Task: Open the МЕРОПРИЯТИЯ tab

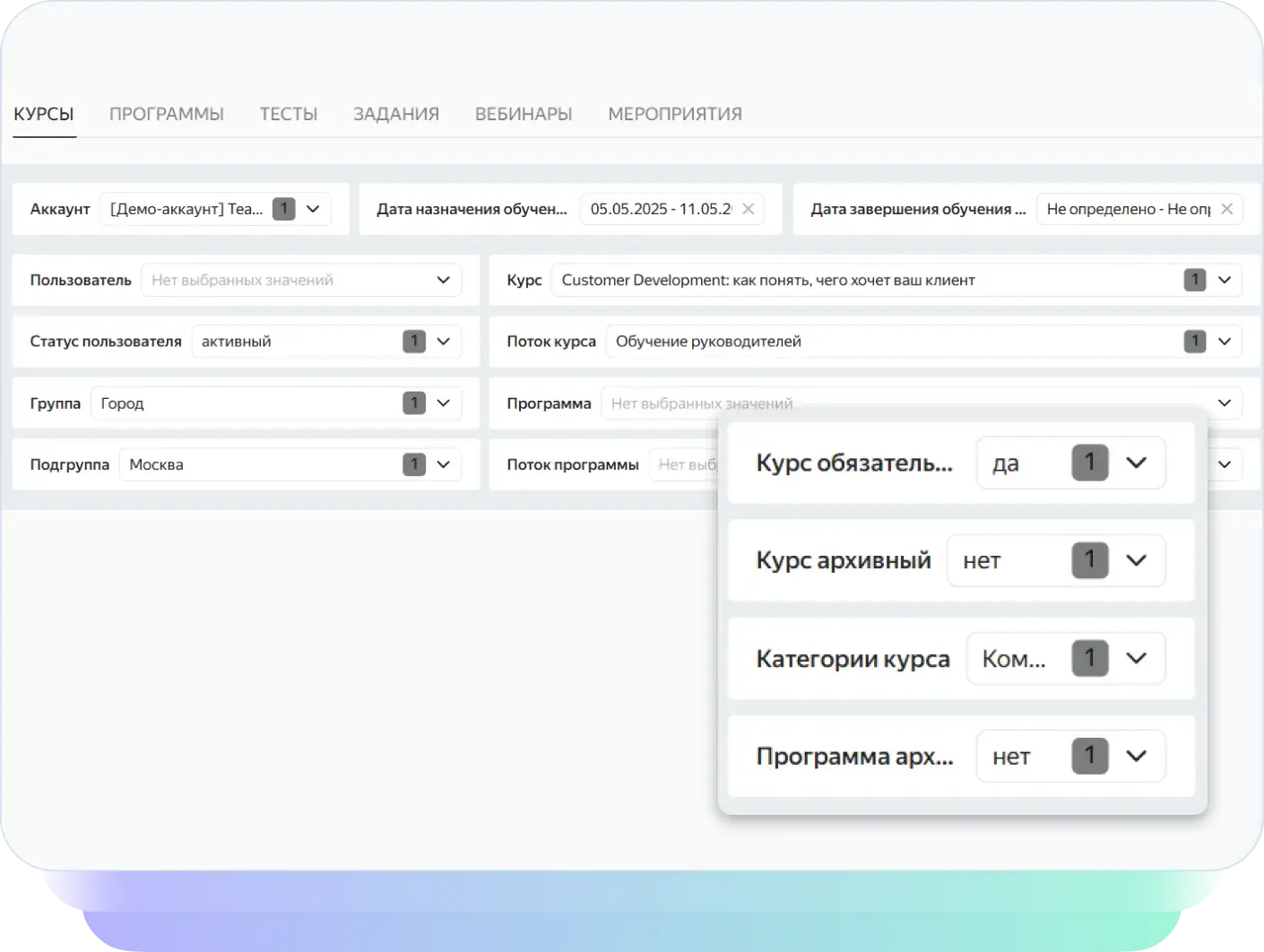Action: [x=675, y=114]
